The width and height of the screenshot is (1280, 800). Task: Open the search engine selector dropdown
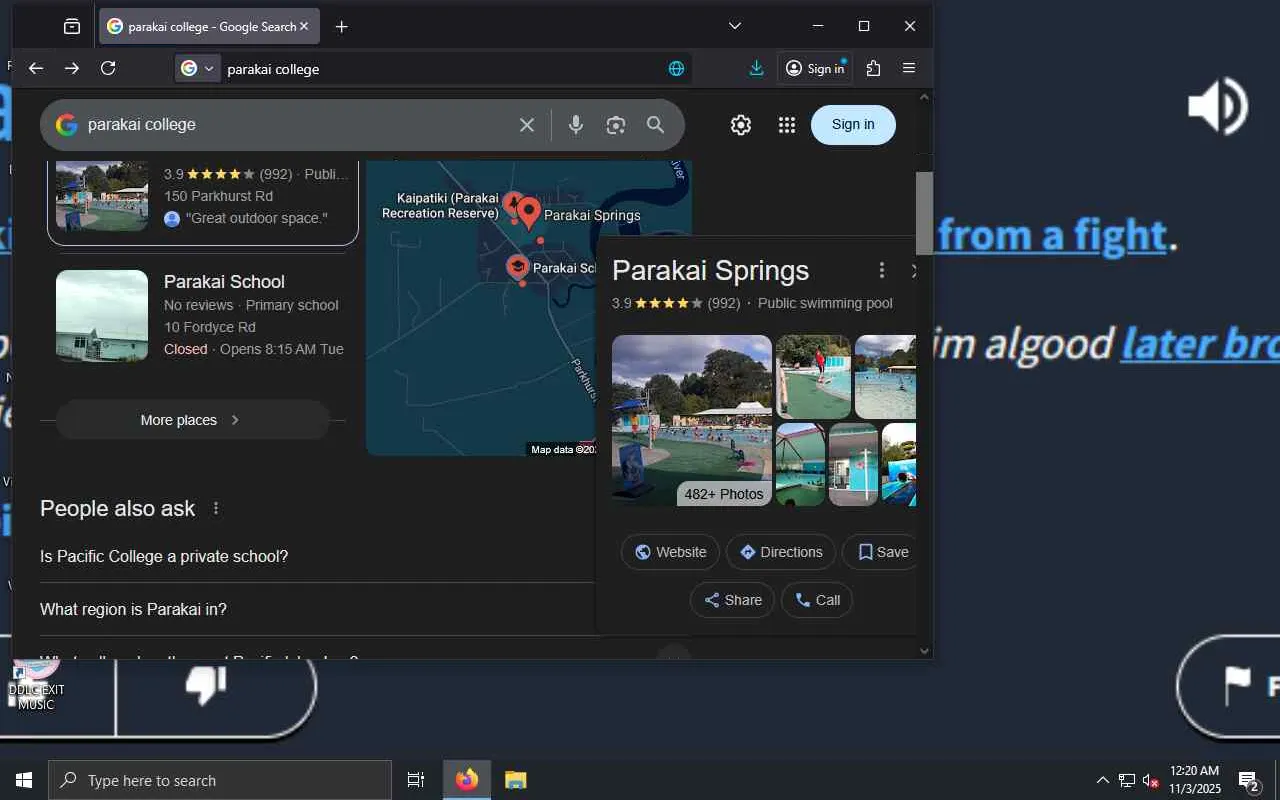click(x=198, y=68)
